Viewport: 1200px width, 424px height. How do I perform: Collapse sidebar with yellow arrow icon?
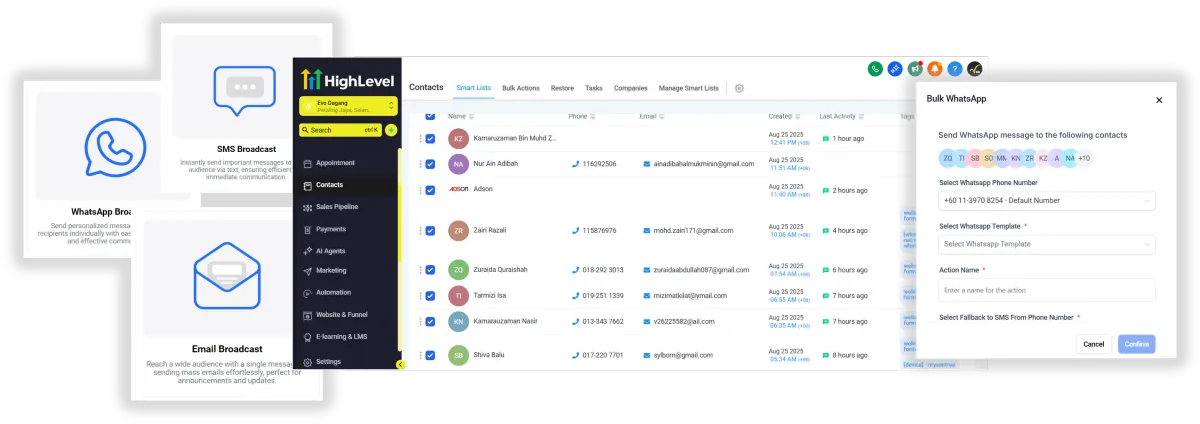[x=400, y=365]
